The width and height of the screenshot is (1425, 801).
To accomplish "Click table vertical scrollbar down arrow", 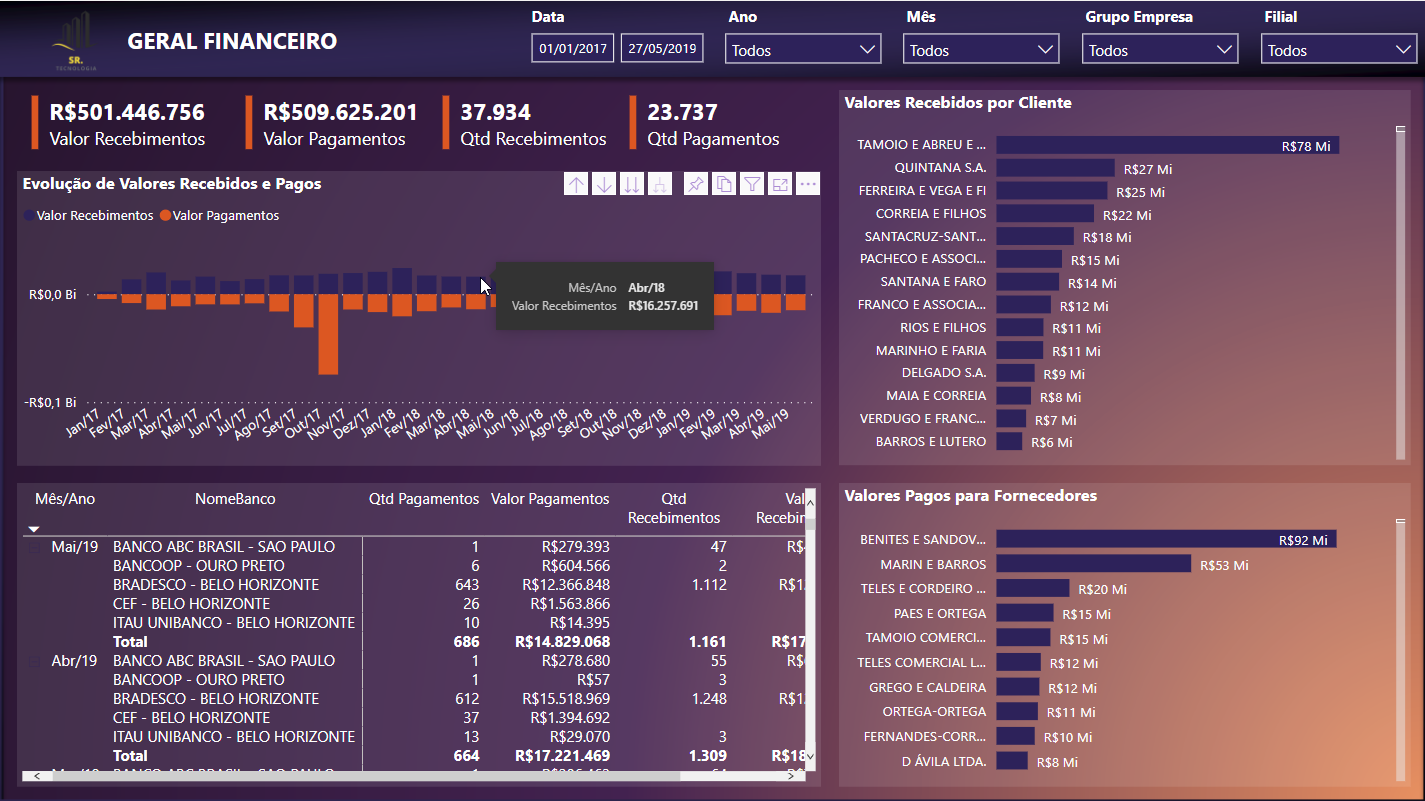I will point(811,755).
